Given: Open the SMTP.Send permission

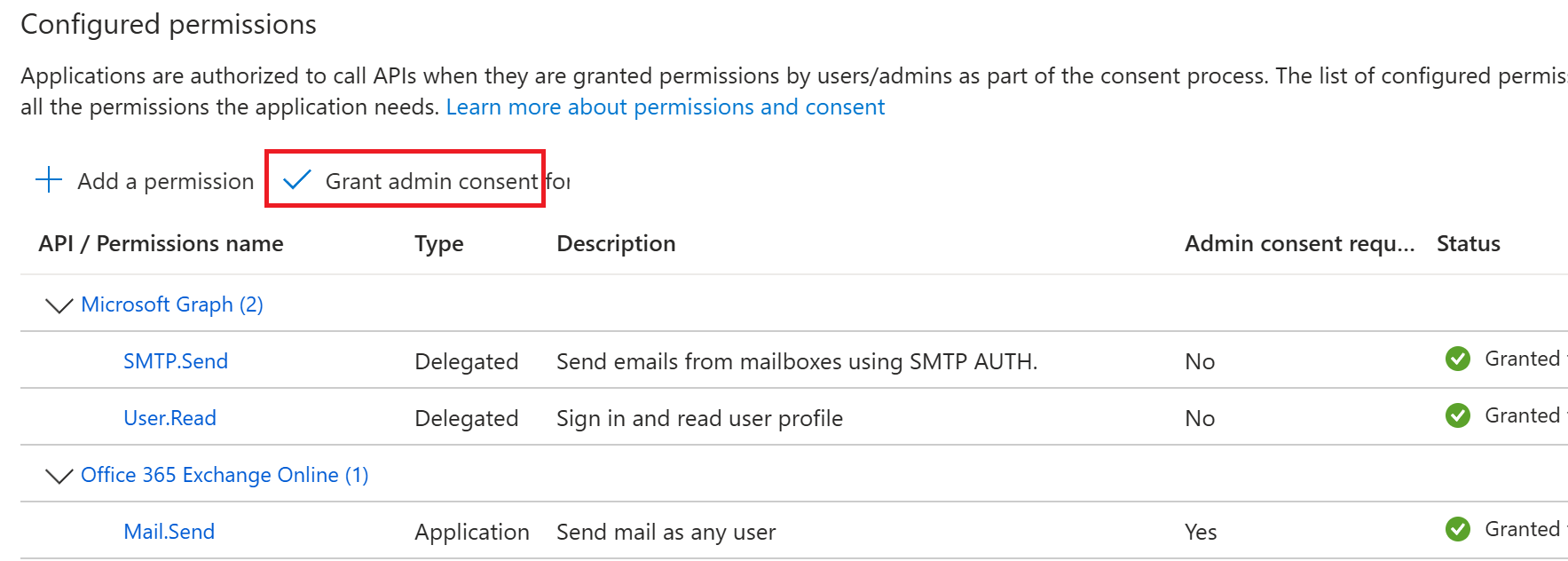Looking at the screenshot, I should (x=176, y=361).
